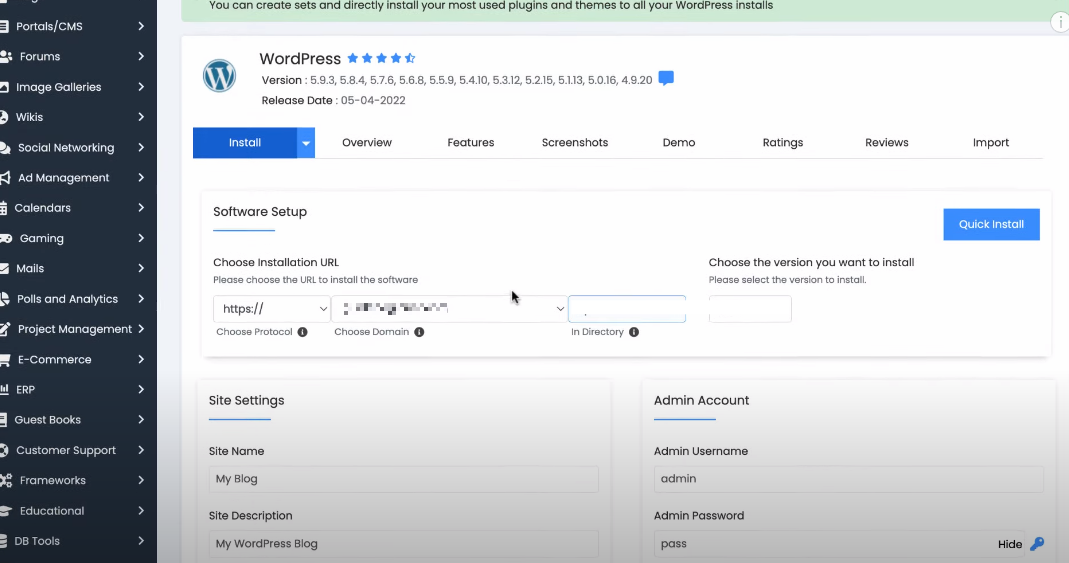Click the Educational graduation cap icon
The height and width of the screenshot is (563, 1069).
(6, 511)
